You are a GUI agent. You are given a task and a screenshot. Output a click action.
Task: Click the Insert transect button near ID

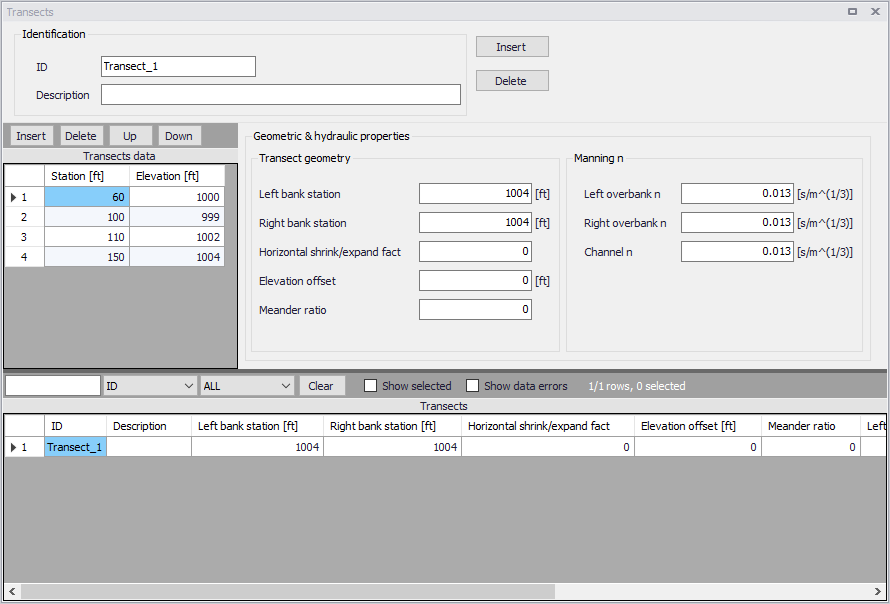(512, 47)
